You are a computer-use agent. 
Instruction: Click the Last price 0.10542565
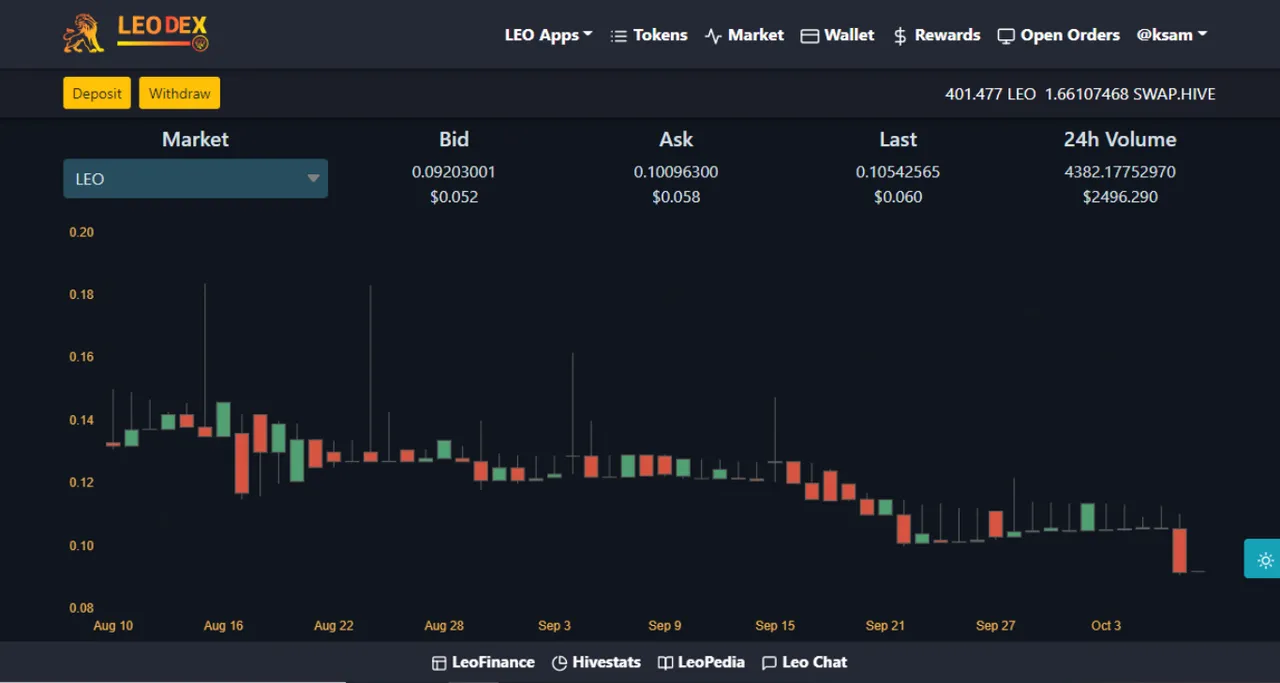pos(898,172)
